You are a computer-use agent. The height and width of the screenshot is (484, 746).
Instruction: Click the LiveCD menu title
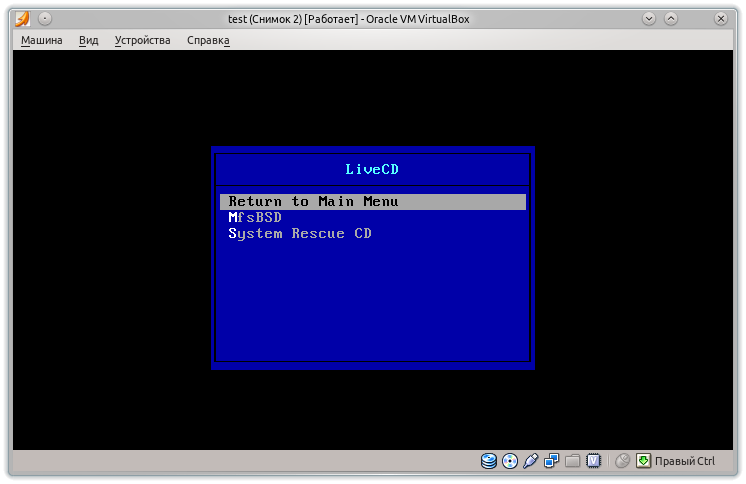(x=372, y=169)
